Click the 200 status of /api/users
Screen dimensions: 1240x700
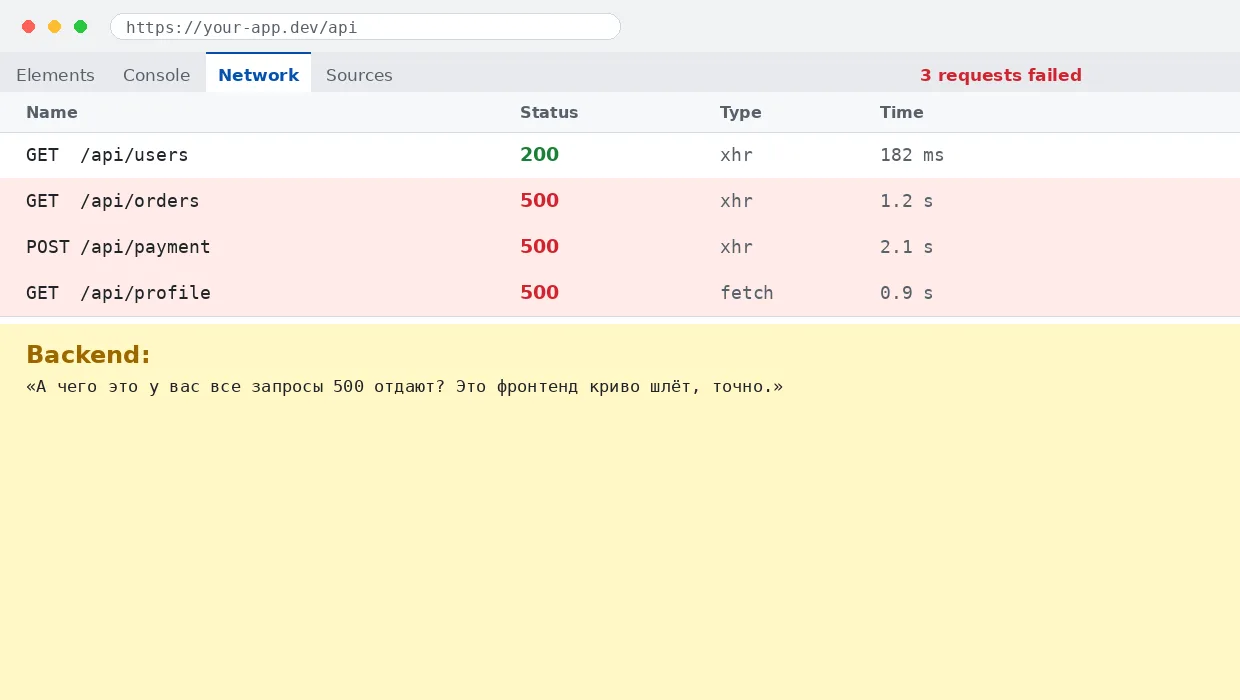point(539,155)
